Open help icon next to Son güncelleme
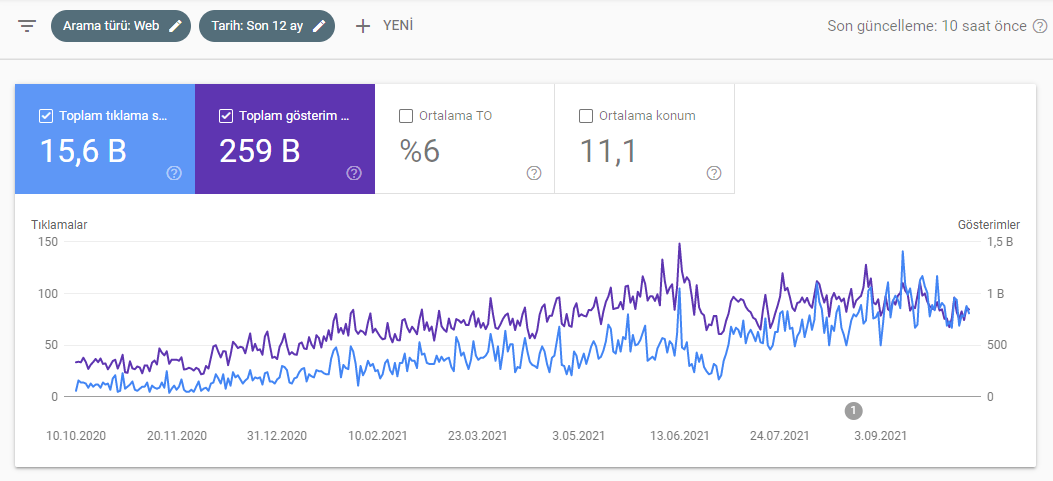The width and height of the screenshot is (1053, 481). 1040,26
